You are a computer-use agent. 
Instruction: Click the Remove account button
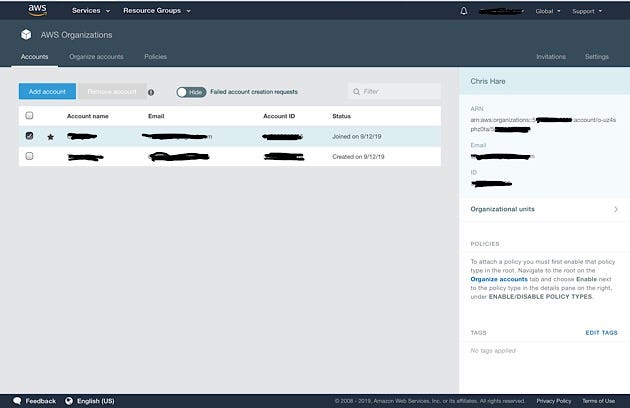112,92
